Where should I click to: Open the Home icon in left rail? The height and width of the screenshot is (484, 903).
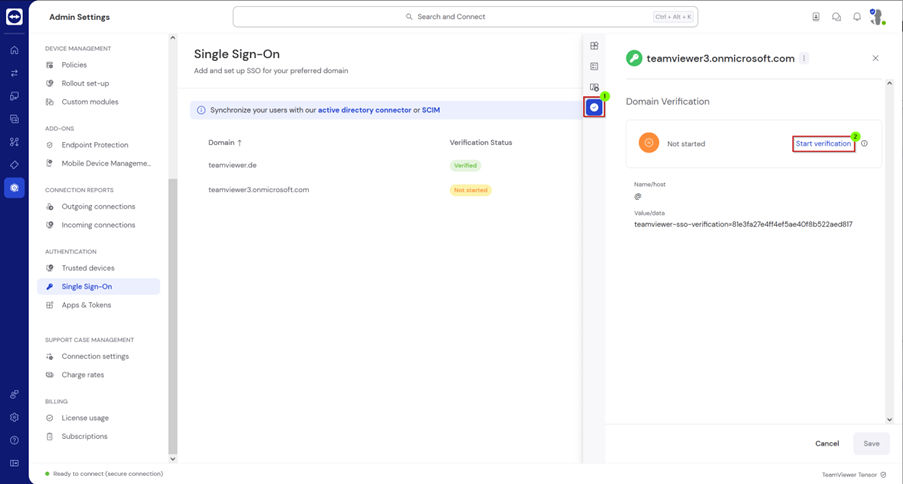[14, 50]
